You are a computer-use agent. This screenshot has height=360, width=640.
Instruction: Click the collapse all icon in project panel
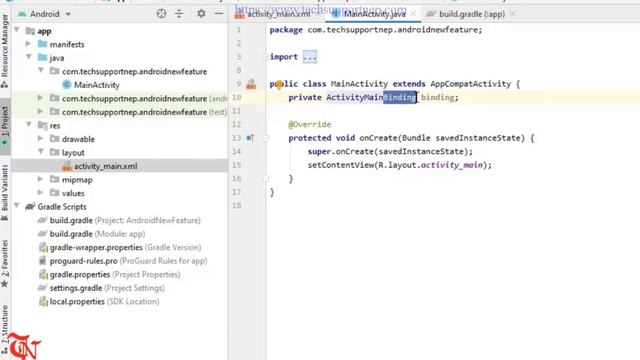click(x=179, y=14)
